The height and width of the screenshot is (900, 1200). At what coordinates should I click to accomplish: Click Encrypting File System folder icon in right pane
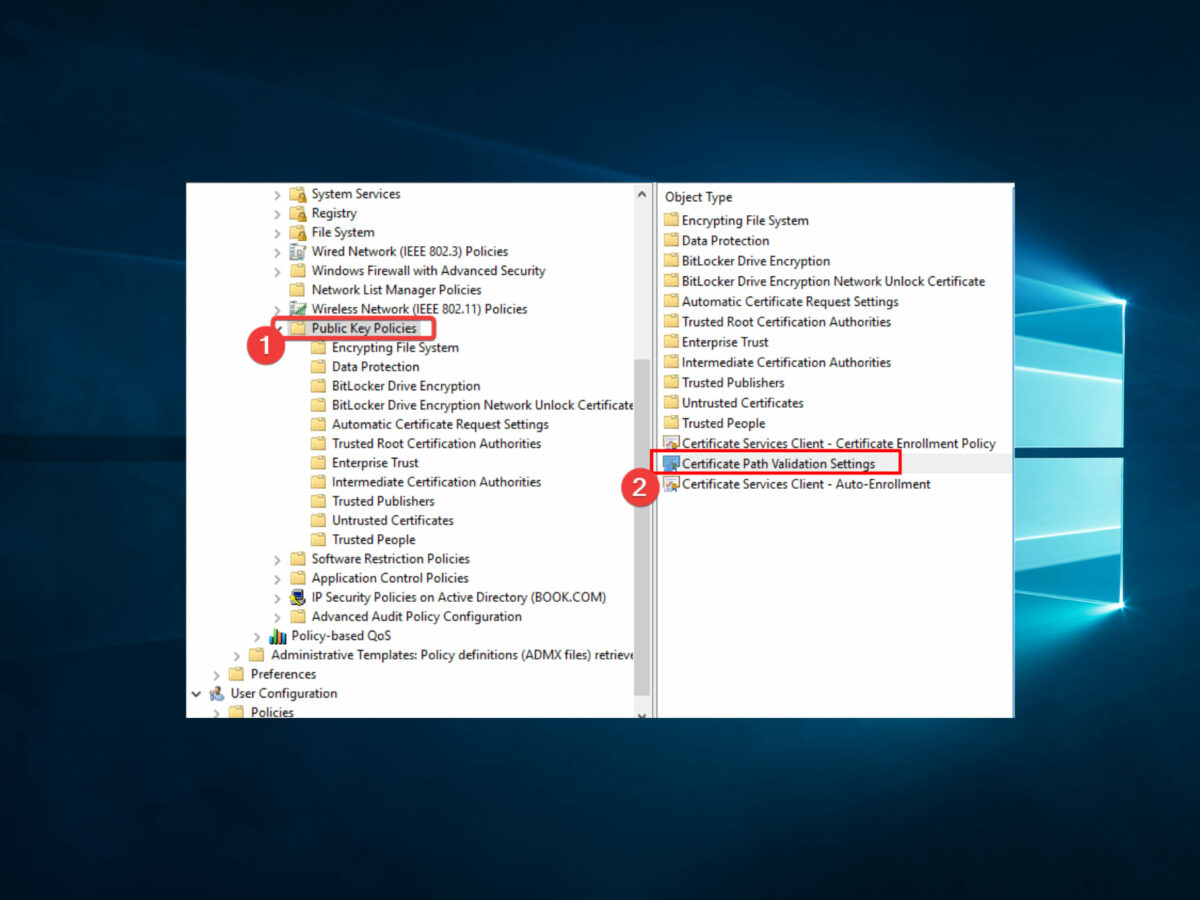(x=671, y=220)
